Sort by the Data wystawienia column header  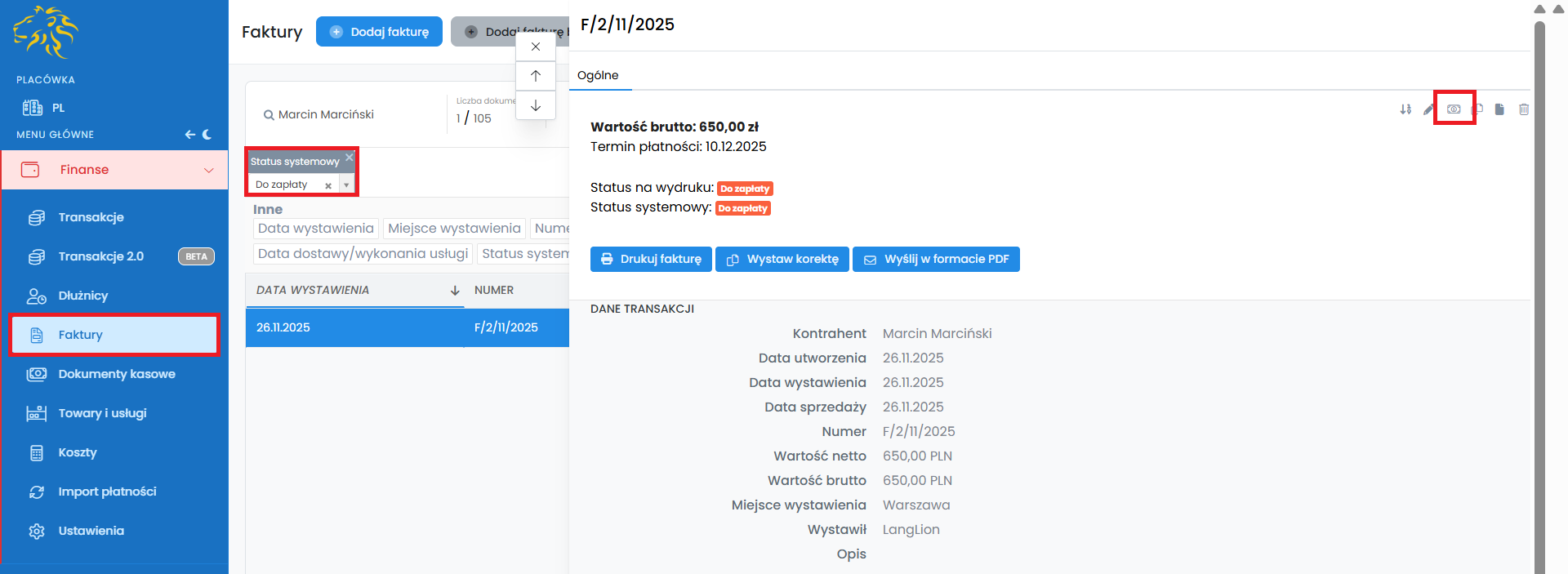313,291
